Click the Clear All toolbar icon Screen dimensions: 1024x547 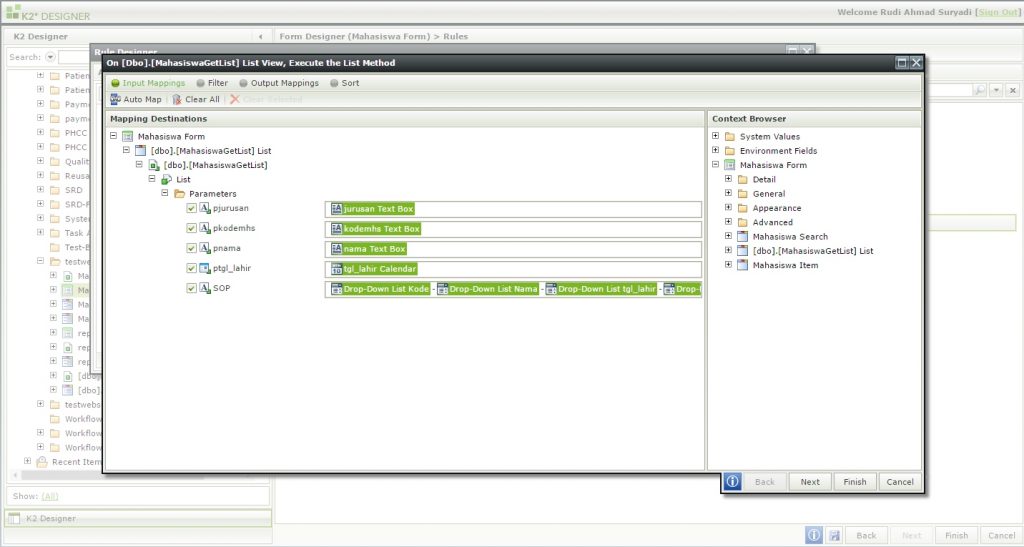click(x=177, y=99)
